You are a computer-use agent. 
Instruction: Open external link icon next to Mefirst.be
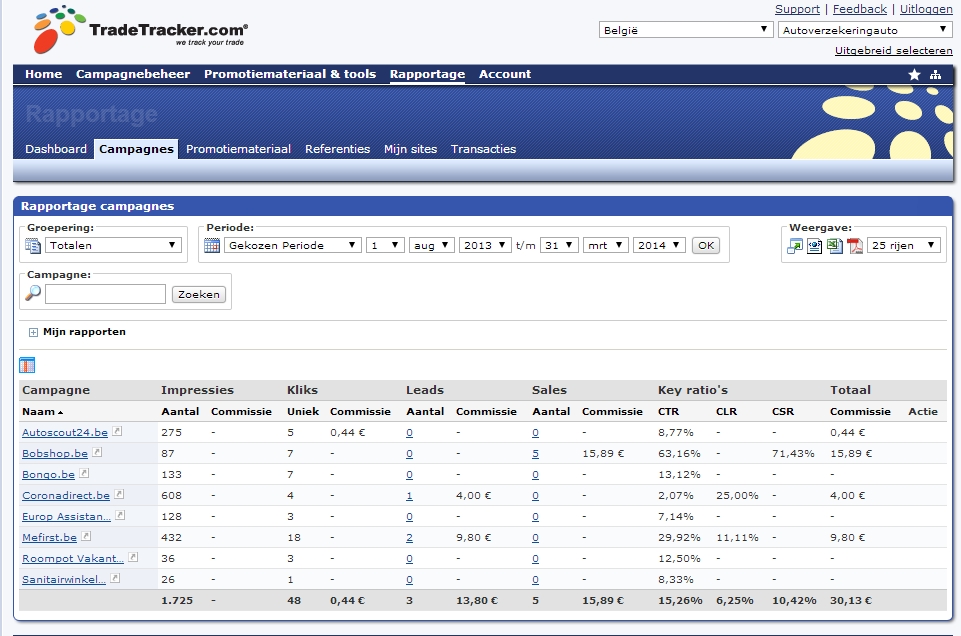click(x=86, y=536)
